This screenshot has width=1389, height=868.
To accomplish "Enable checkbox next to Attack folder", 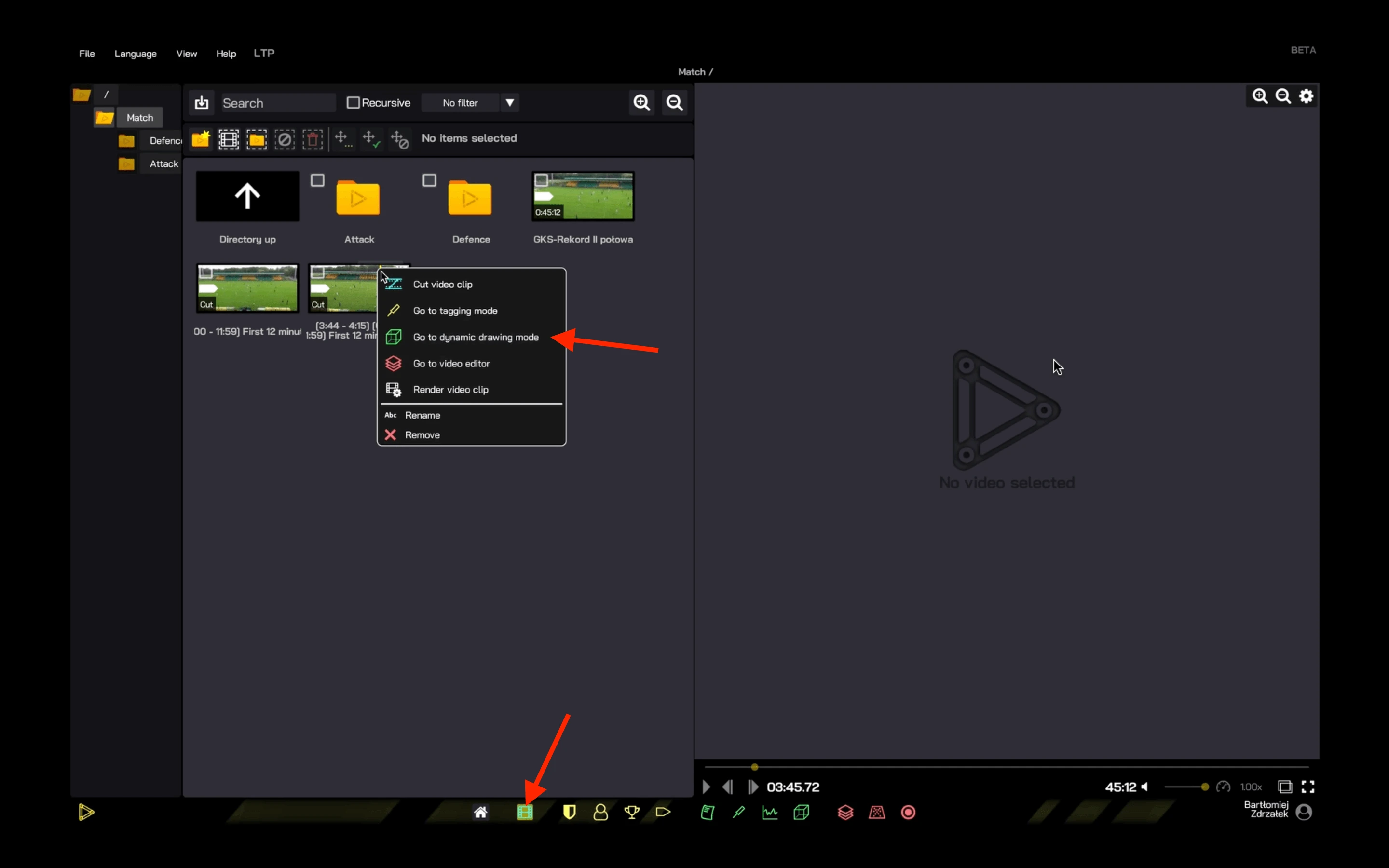I will point(317,180).
